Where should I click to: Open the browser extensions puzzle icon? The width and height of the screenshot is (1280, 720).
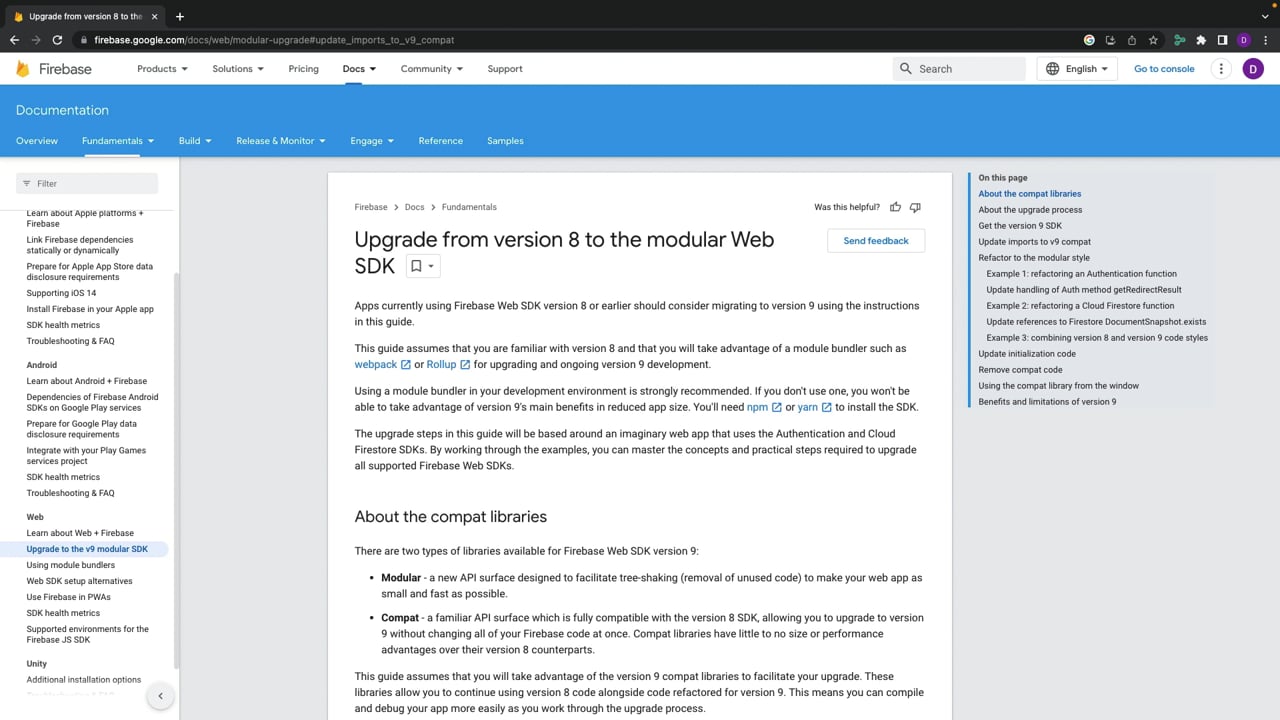click(1201, 40)
